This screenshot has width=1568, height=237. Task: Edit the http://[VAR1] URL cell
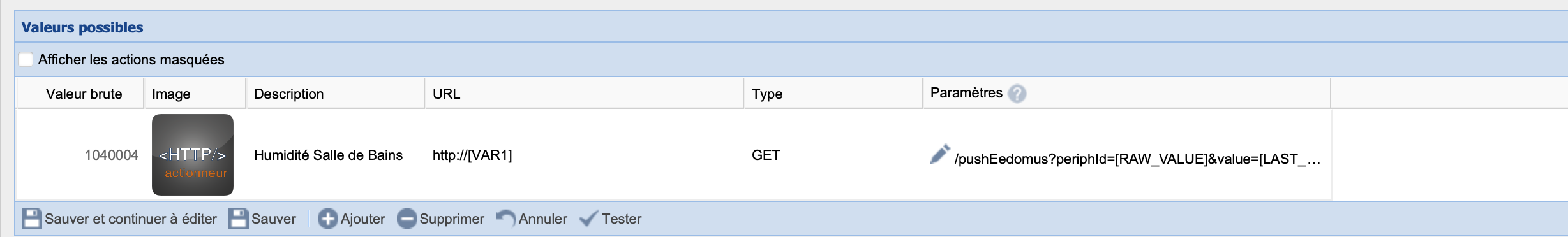click(x=584, y=155)
